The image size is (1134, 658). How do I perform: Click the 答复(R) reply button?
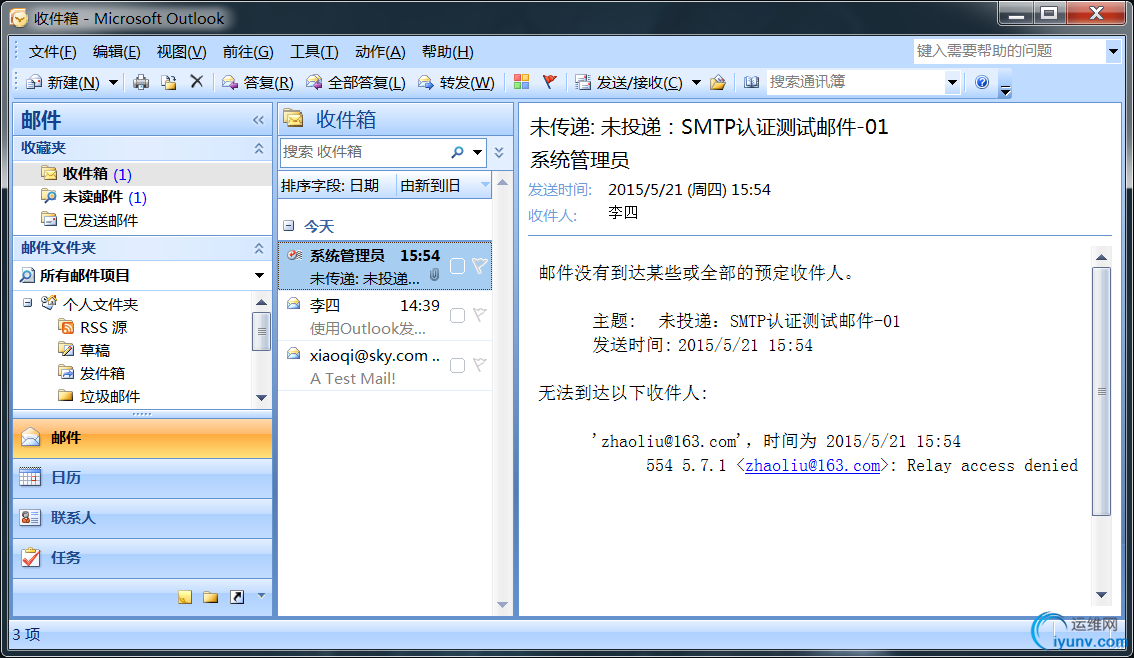click(257, 82)
